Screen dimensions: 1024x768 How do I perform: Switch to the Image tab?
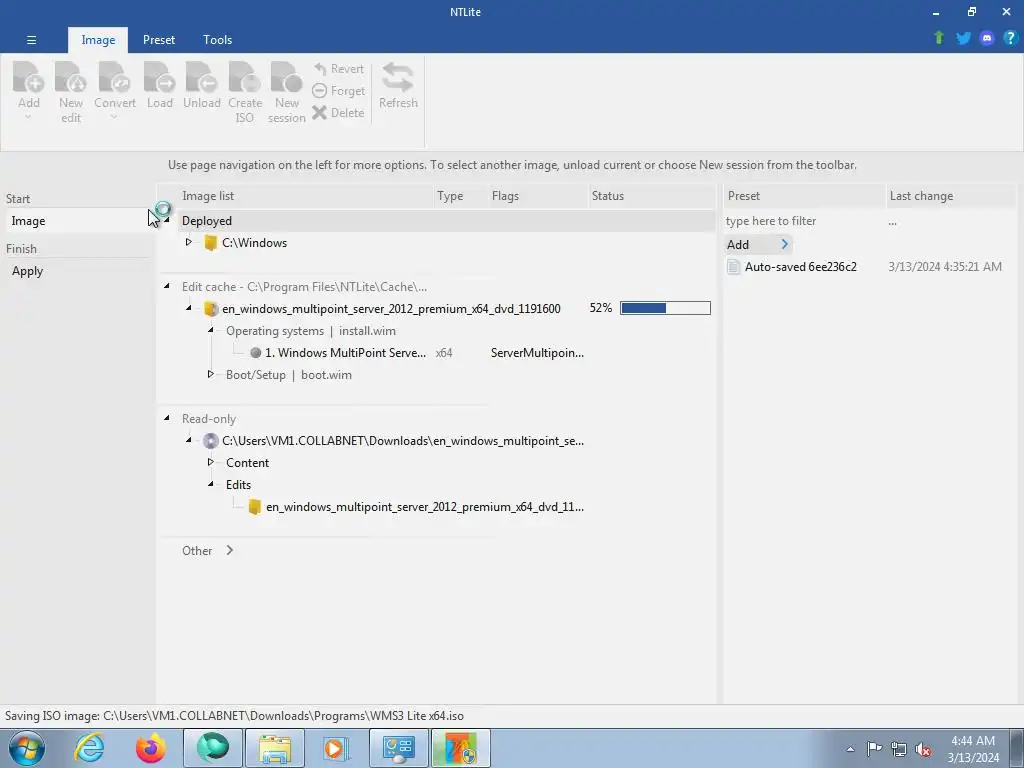(x=98, y=40)
